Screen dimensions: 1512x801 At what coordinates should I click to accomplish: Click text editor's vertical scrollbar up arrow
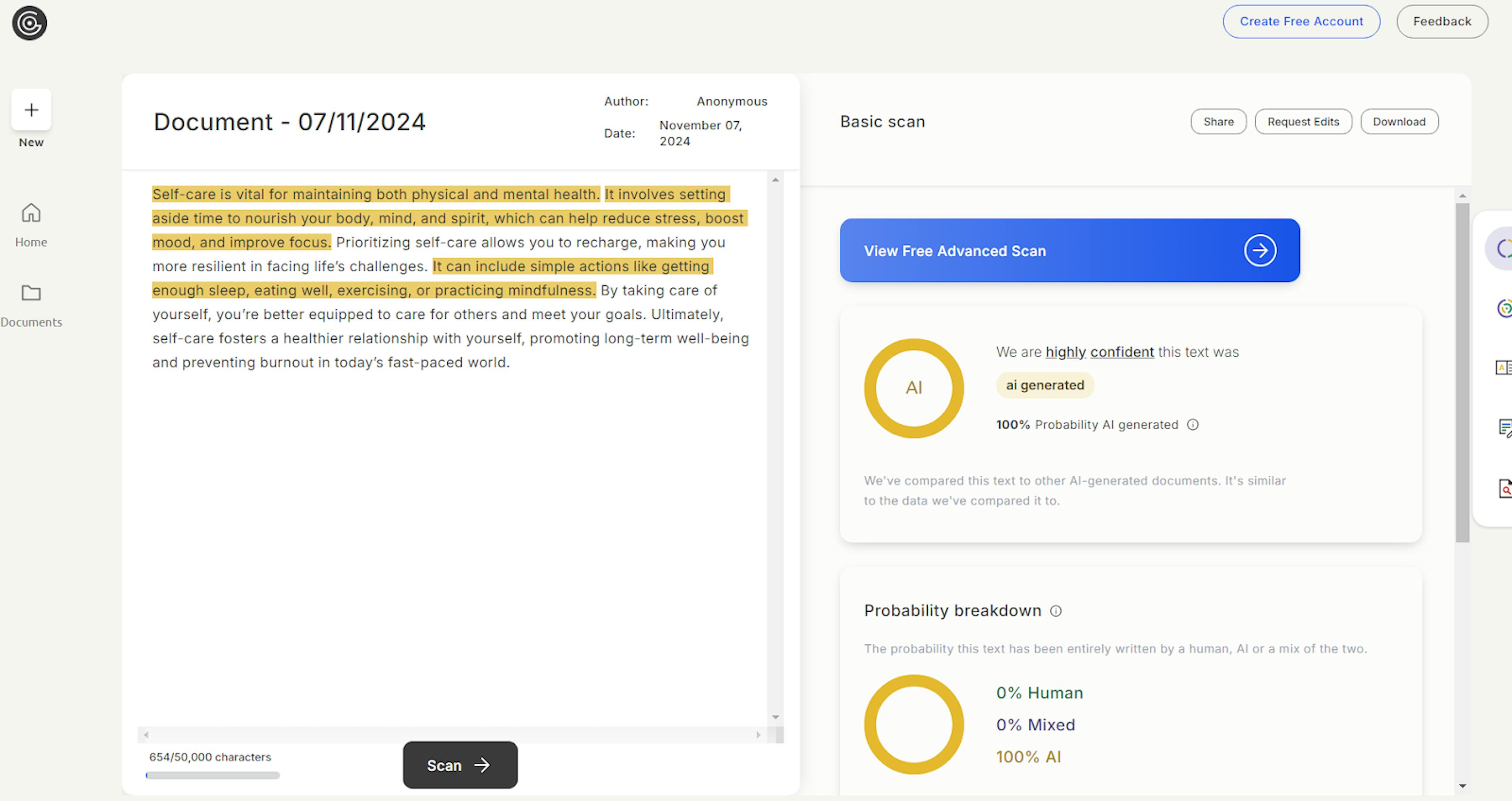[775, 179]
